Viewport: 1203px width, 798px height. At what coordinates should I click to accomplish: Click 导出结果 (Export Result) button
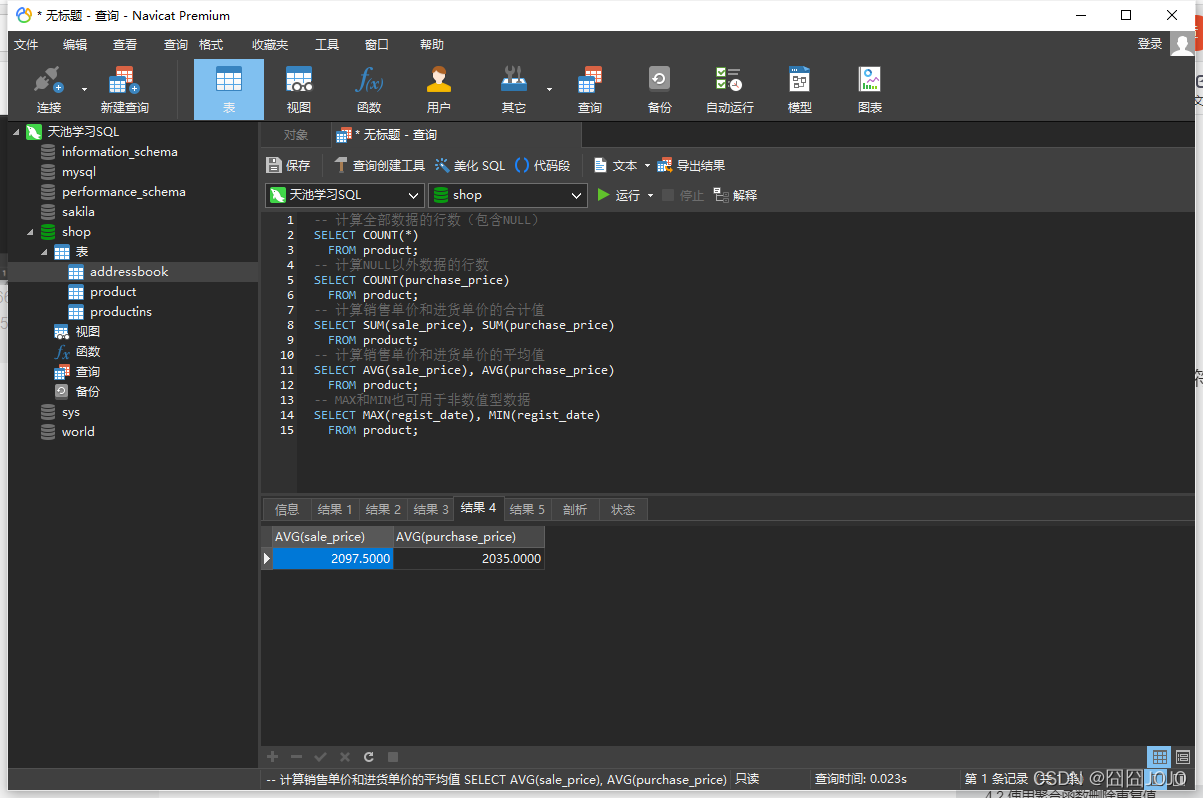pyautogui.click(x=691, y=166)
